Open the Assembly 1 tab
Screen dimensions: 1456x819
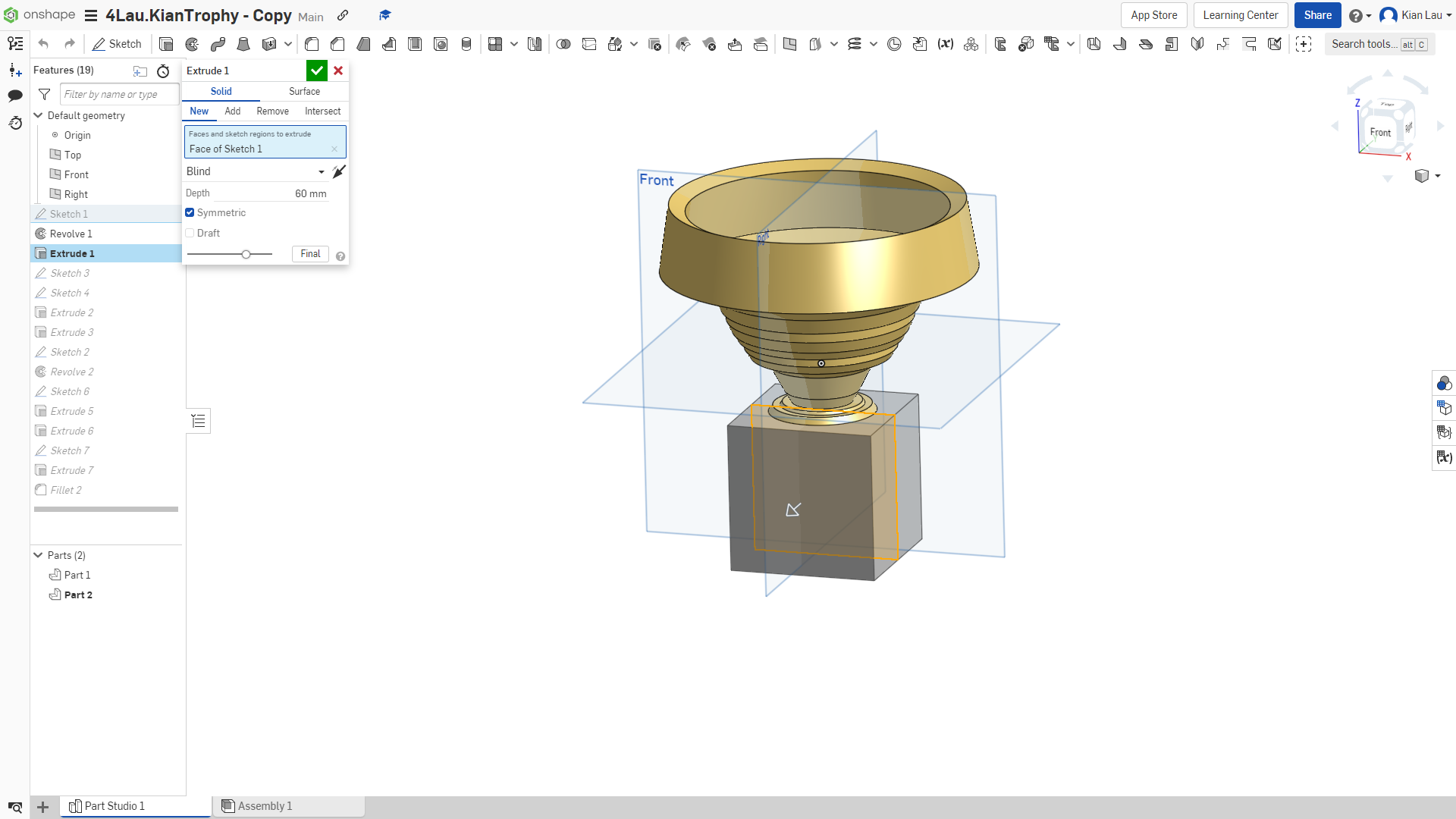click(x=264, y=806)
